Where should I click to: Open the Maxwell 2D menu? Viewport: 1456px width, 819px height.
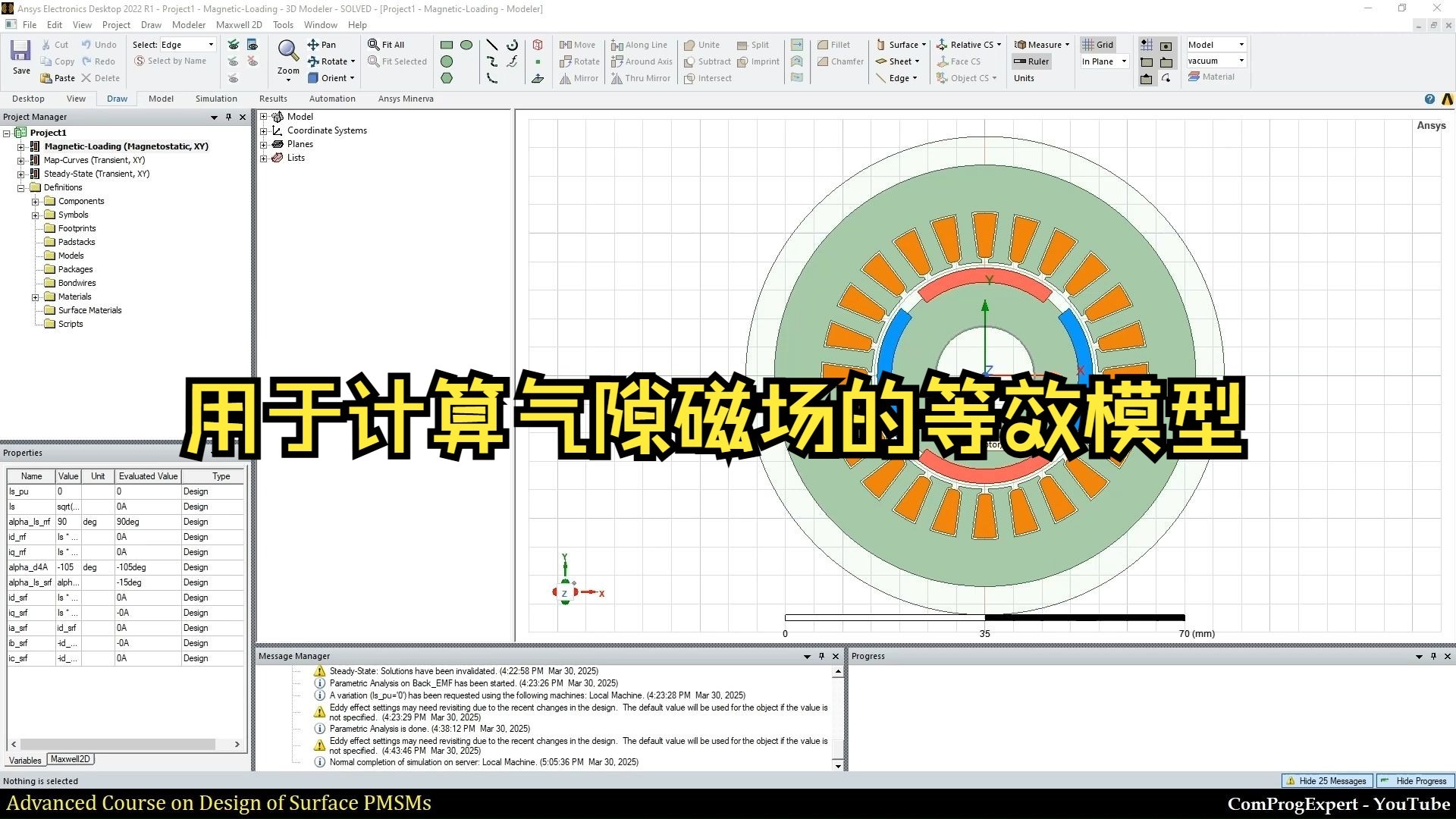pyautogui.click(x=239, y=24)
